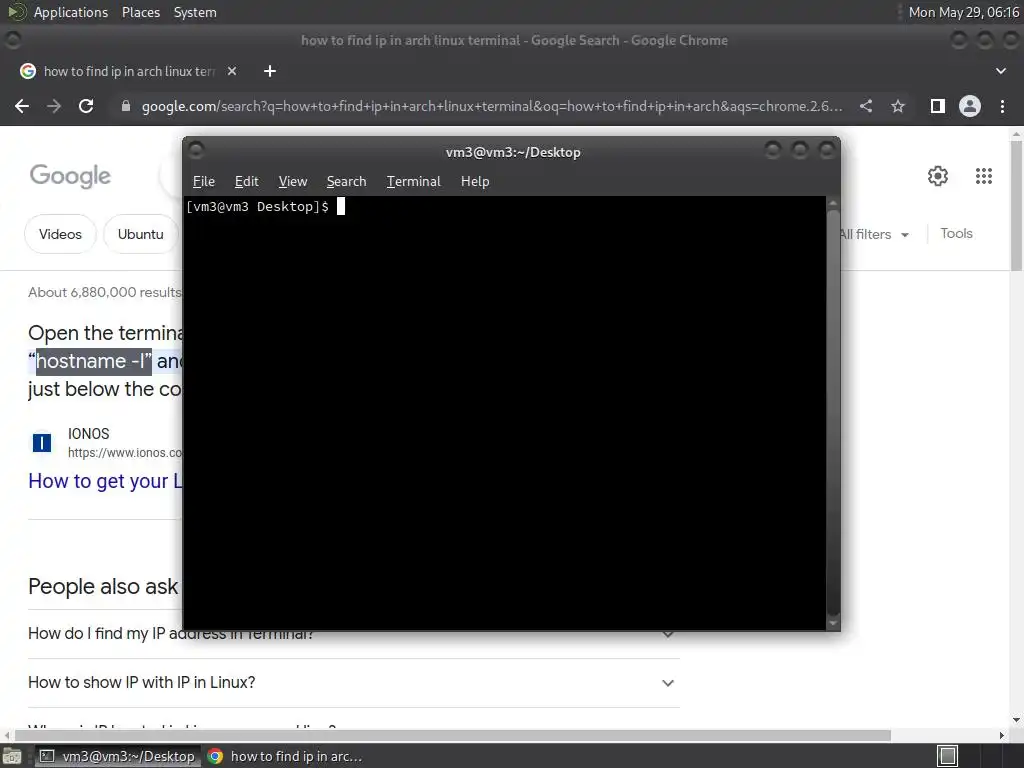Go forward in Chrome browser
Screen dimensions: 1024x768
(x=54, y=106)
